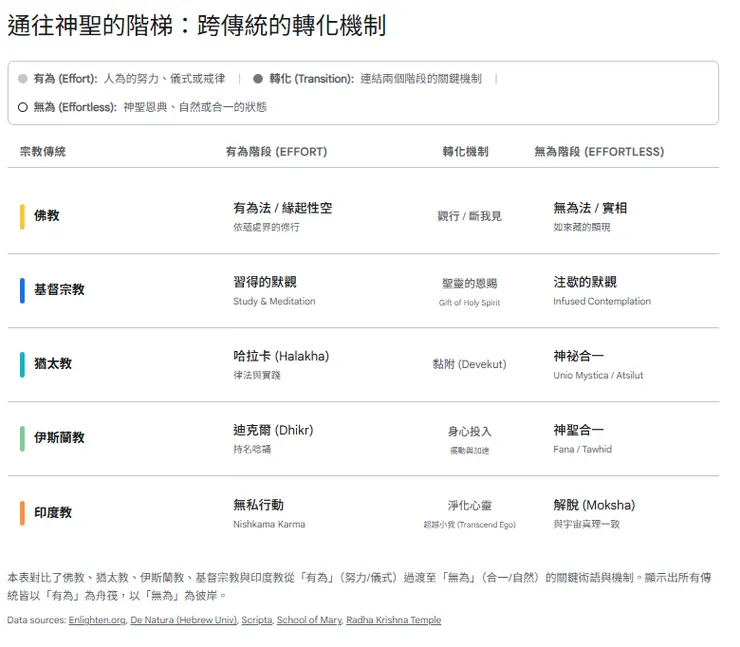
Task: Click the Gift of Holy Spirit subtitle
Action: pyautogui.click(x=469, y=302)
